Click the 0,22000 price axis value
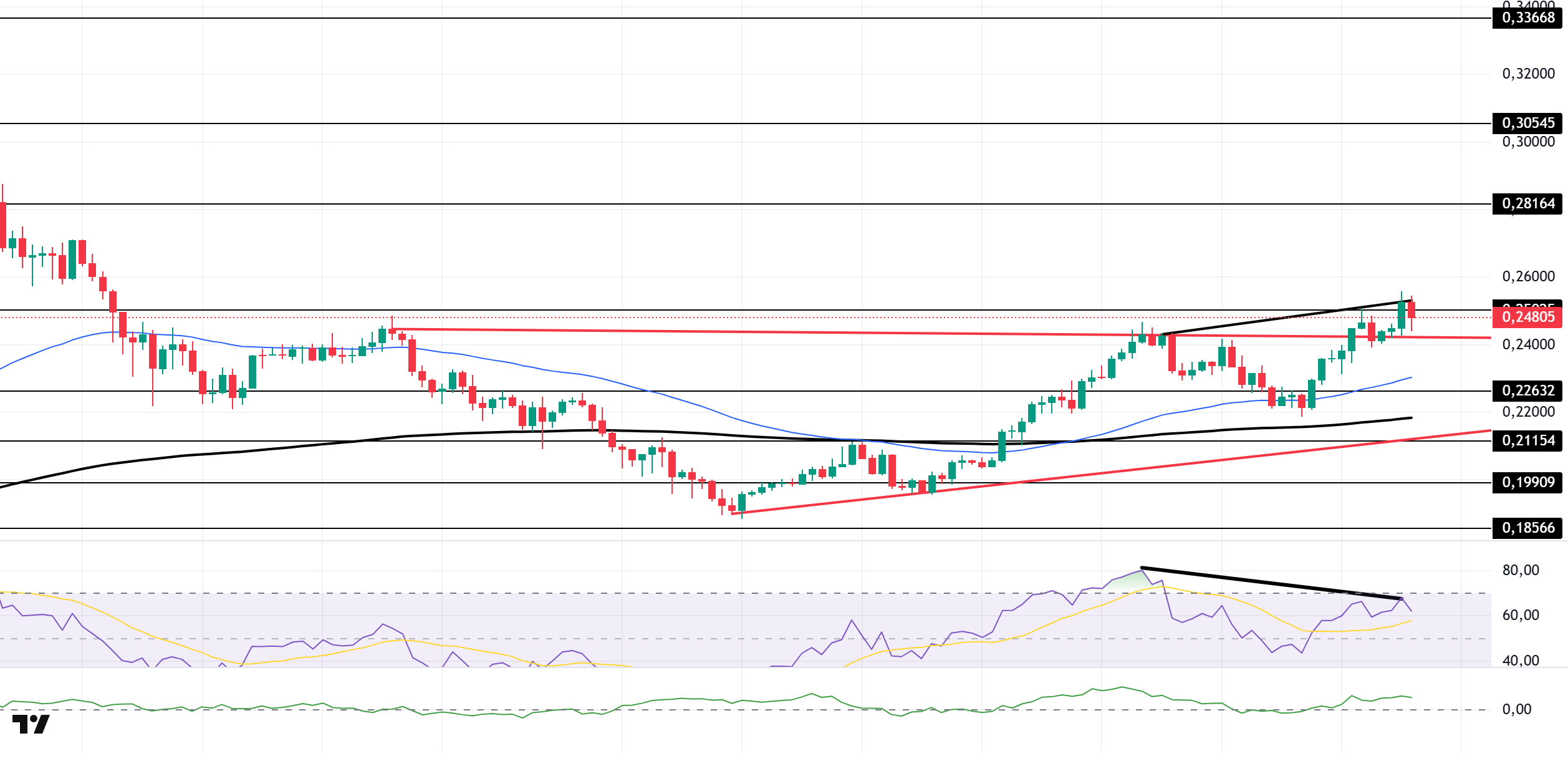Screen dimensions: 1568x761 coord(1528,412)
